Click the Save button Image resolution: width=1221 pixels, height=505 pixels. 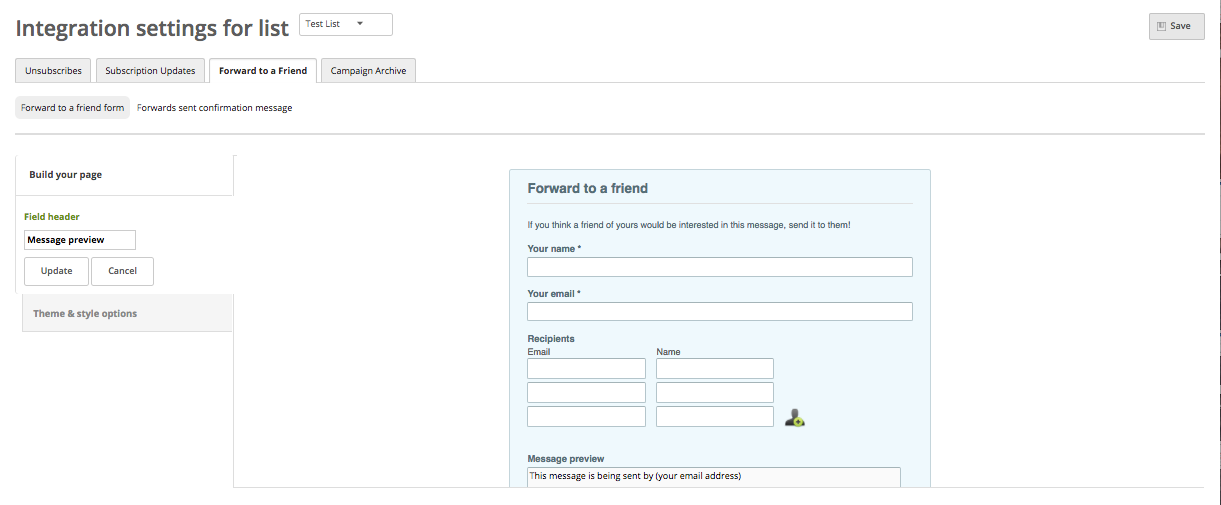click(1176, 26)
